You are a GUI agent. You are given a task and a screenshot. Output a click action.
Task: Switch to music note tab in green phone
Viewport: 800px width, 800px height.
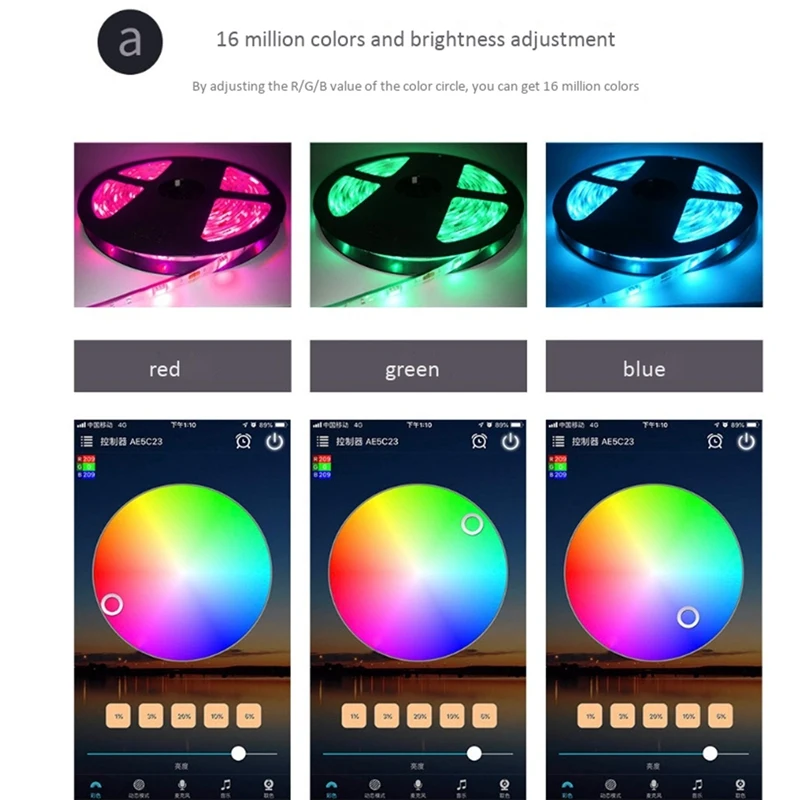[461, 788]
